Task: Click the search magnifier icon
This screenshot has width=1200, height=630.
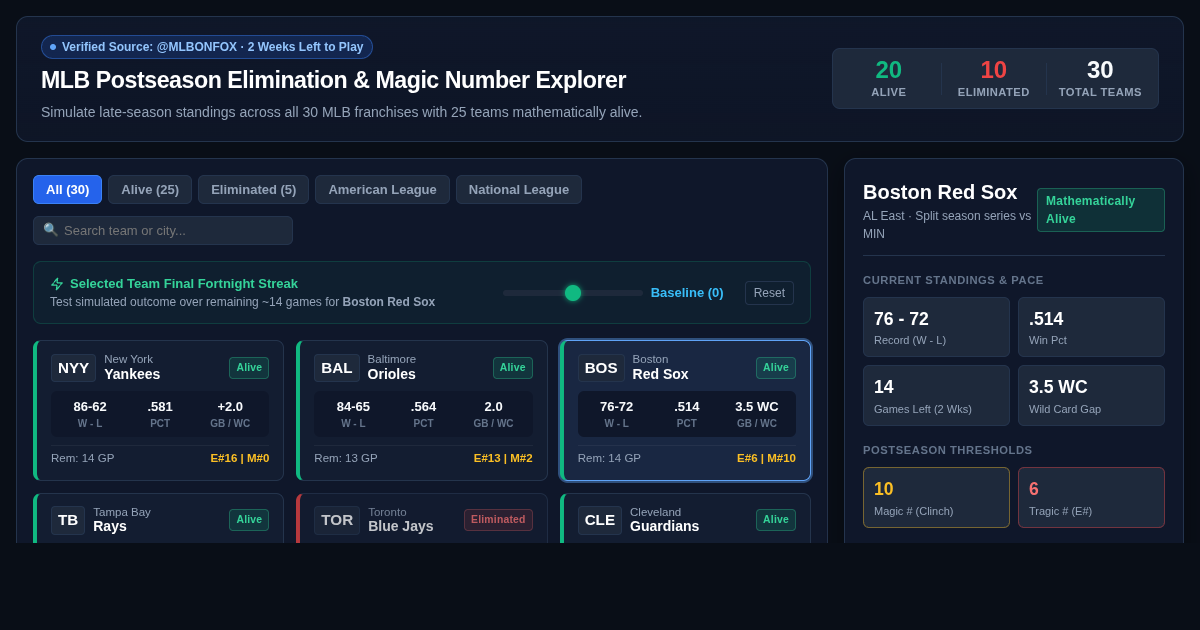Action: [x=50, y=230]
